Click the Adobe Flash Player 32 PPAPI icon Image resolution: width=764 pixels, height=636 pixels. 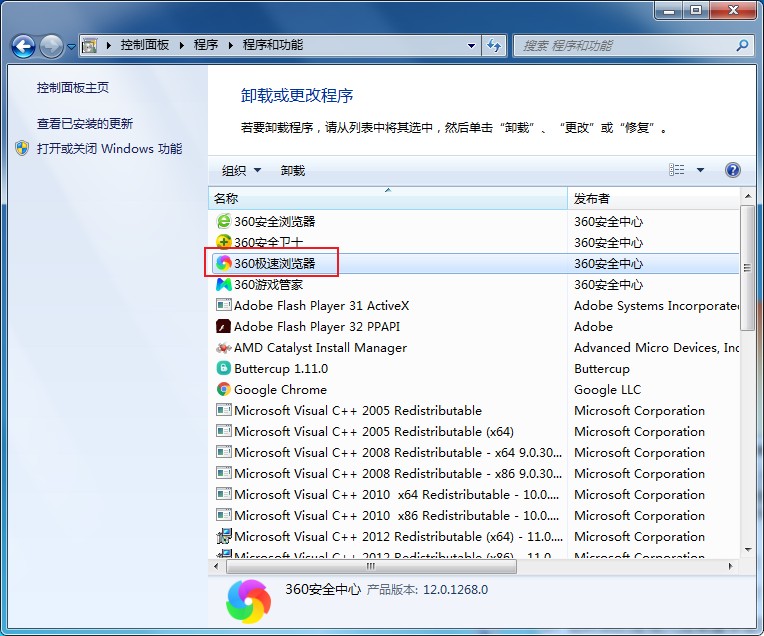point(223,326)
